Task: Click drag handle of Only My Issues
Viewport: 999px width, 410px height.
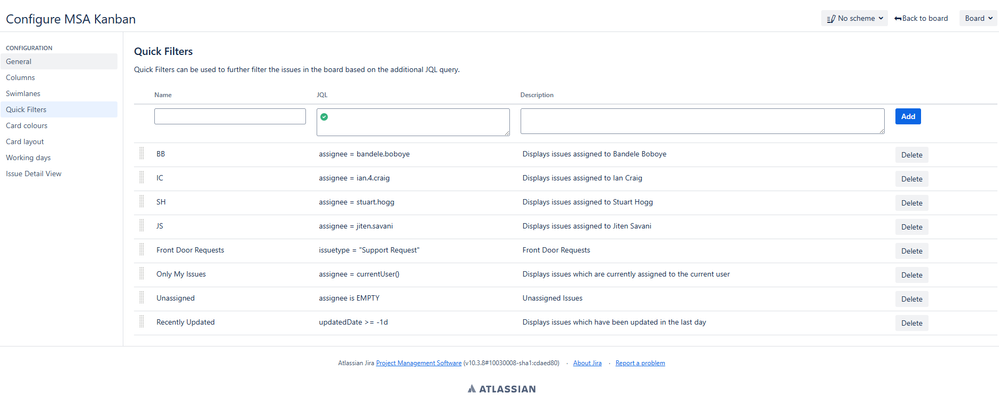Action: 142,274
